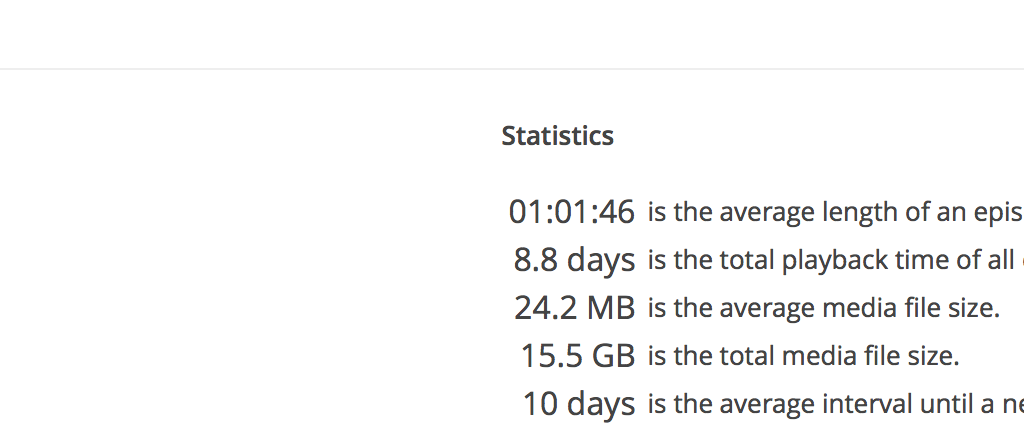Click the average episode length description text
Viewport: 1024px width, 448px height.
(834, 212)
